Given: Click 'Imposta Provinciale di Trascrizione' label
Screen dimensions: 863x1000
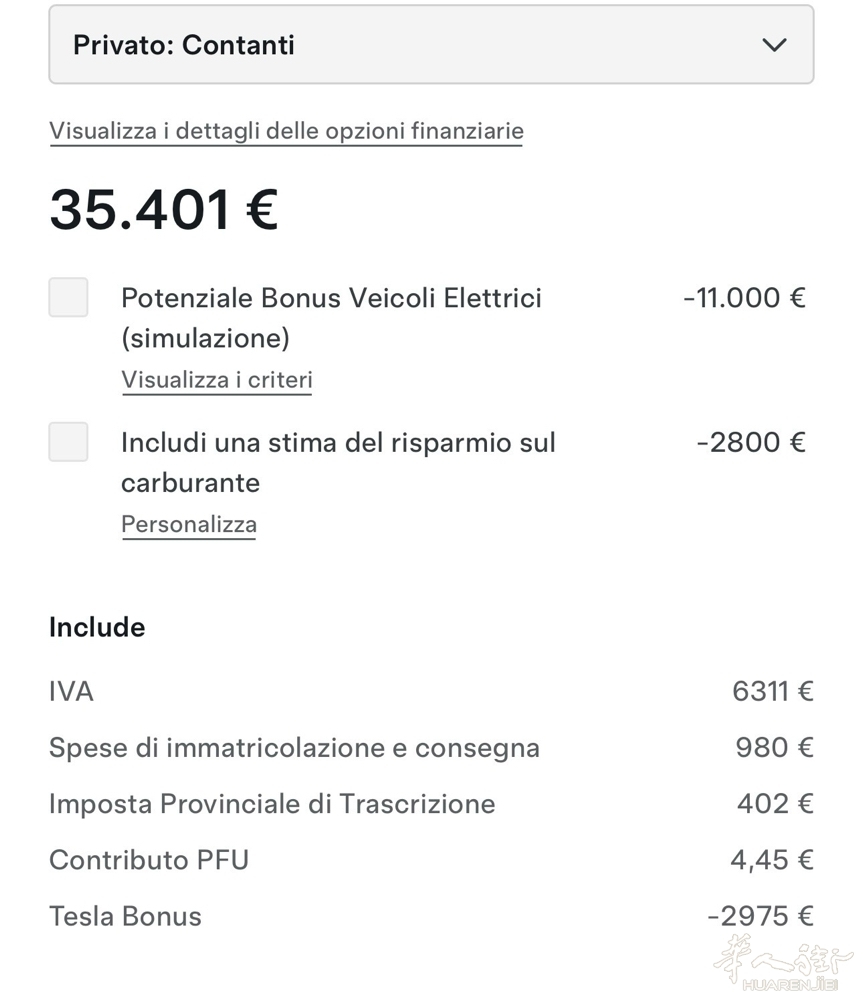Looking at the screenshot, I should coord(272,804).
